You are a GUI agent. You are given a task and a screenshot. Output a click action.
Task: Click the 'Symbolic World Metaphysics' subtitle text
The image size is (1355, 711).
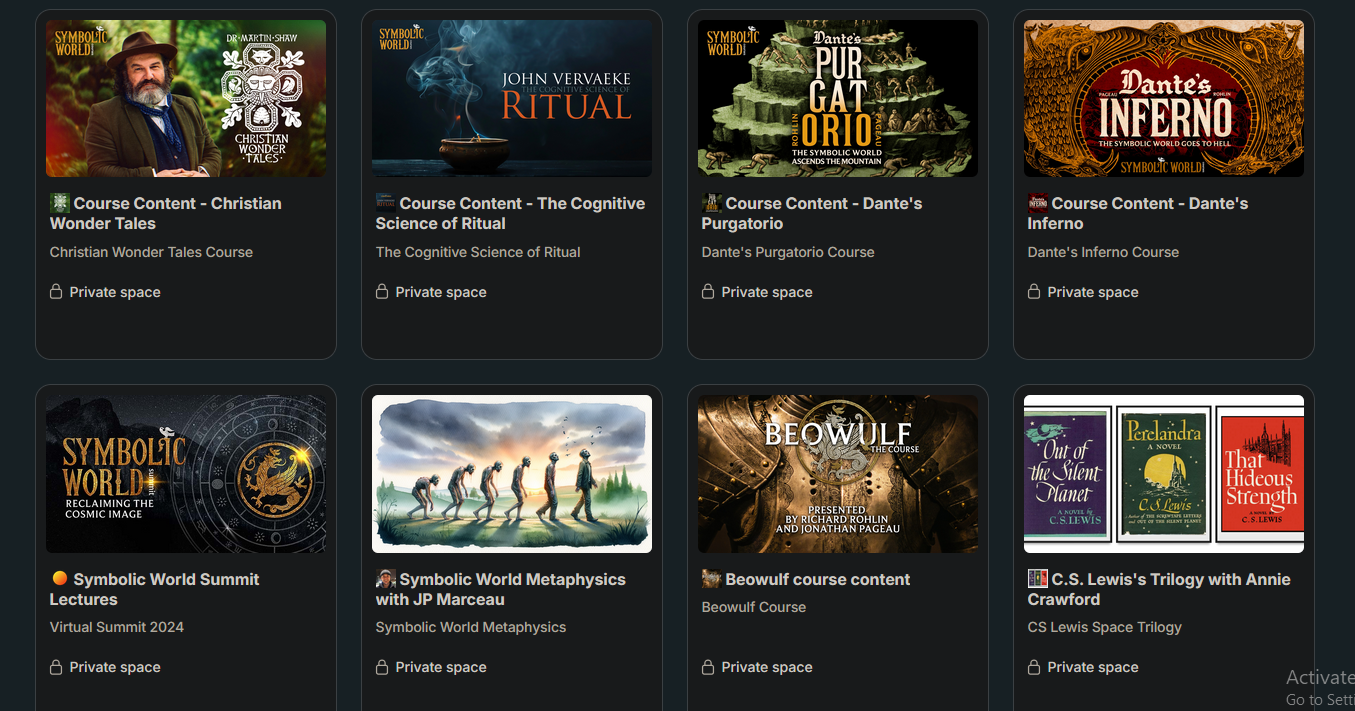tap(471, 627)
